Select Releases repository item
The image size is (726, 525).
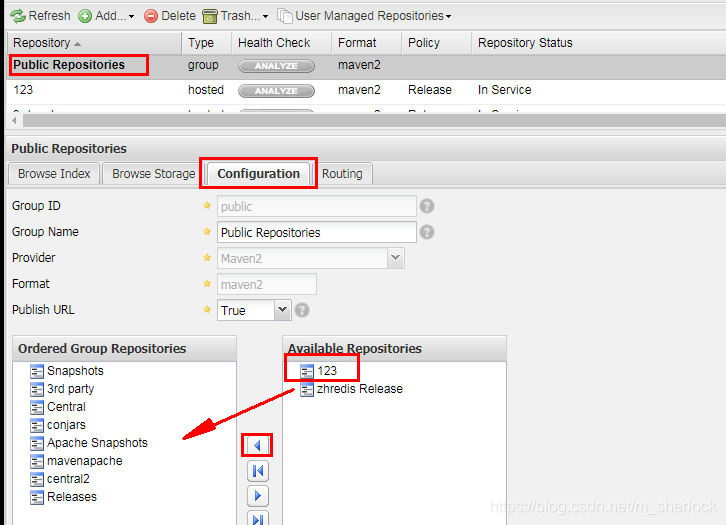coord(72,497)
